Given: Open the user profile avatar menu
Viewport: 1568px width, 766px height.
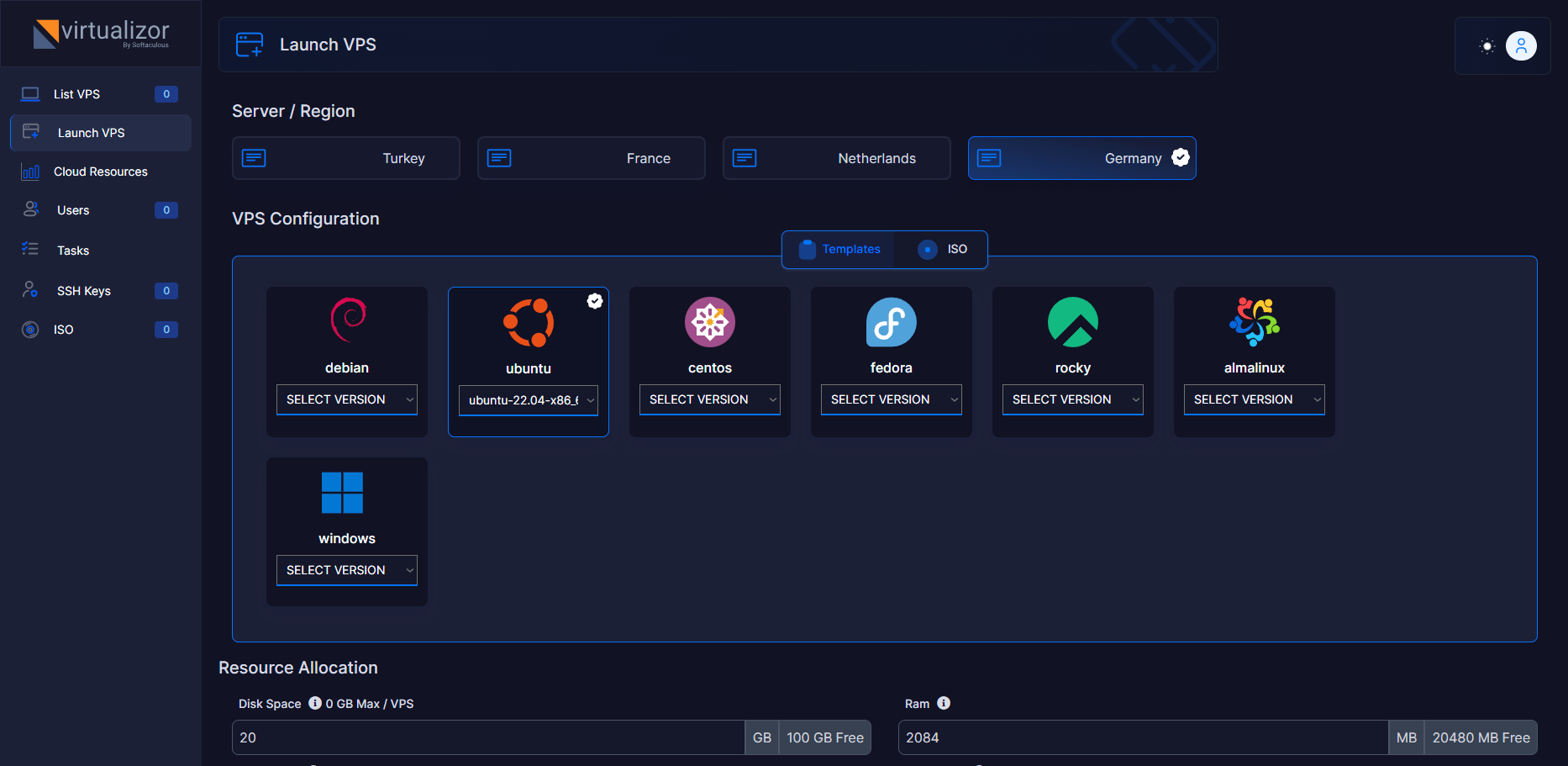Looking at the screenshot, I should [1521, 45].
